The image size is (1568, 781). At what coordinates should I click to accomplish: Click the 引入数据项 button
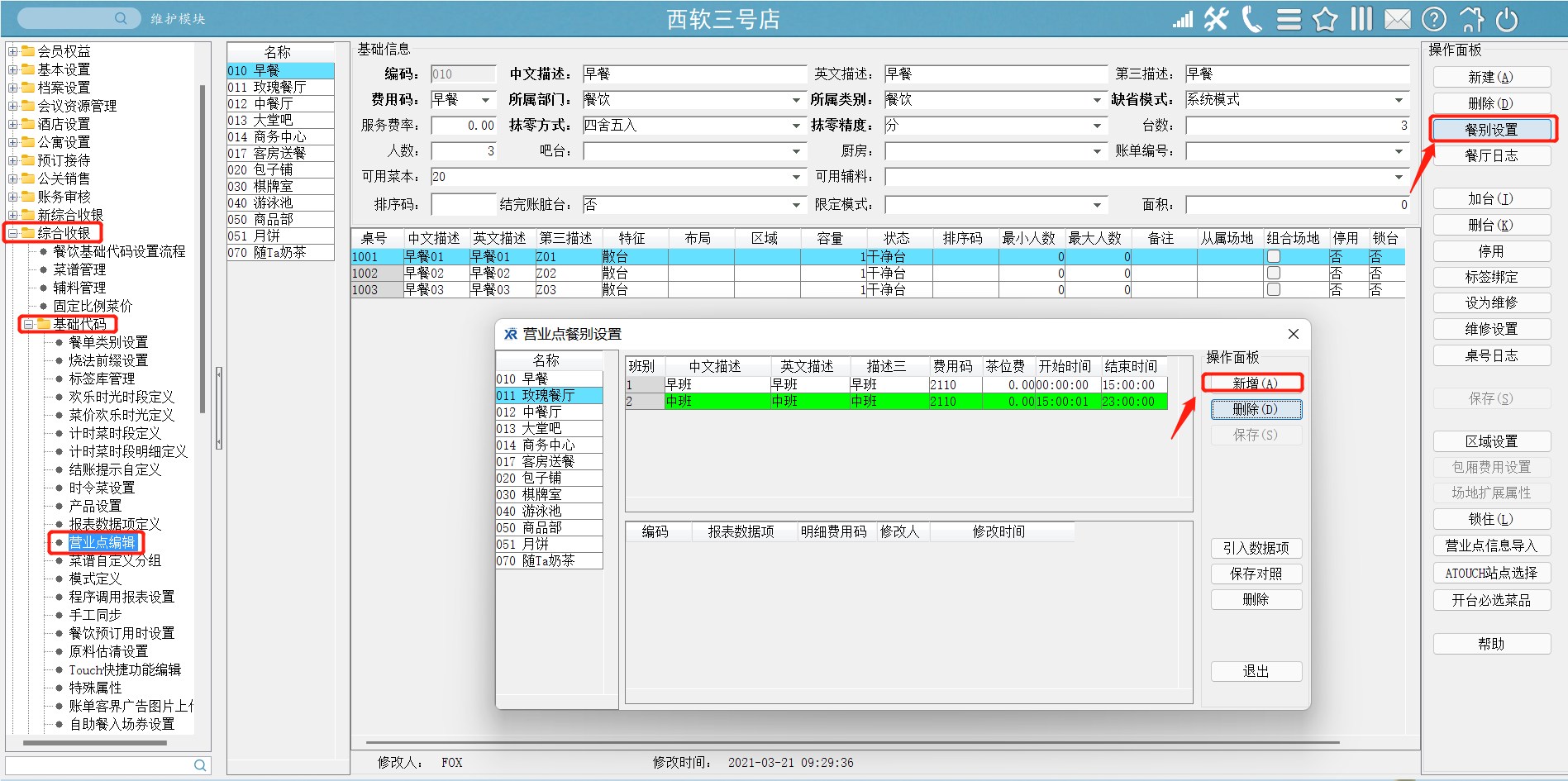1256,548
